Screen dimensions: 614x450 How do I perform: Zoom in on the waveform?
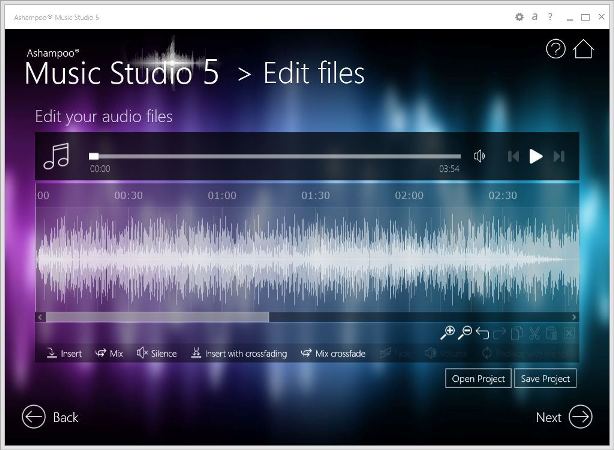[447, 333]
